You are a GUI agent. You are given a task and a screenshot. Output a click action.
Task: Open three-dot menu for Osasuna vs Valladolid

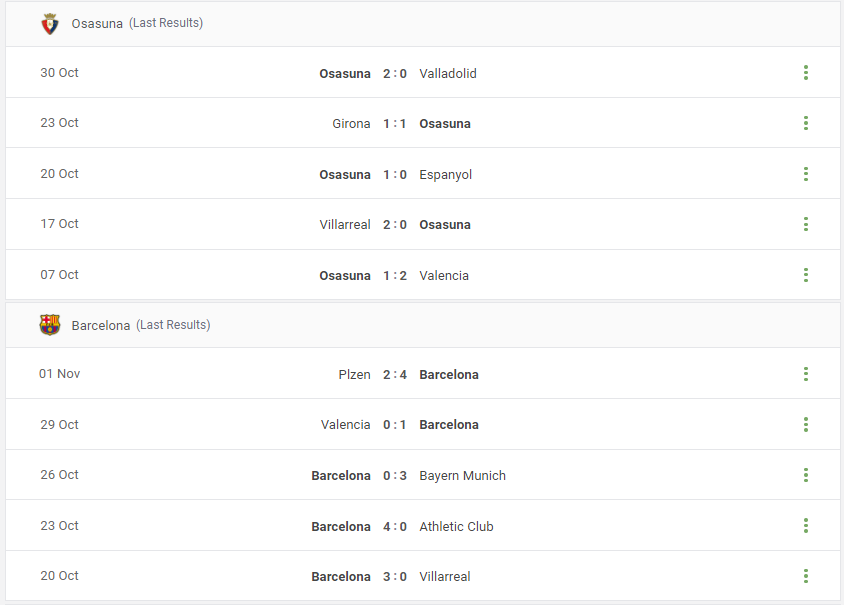coord(806,73)
